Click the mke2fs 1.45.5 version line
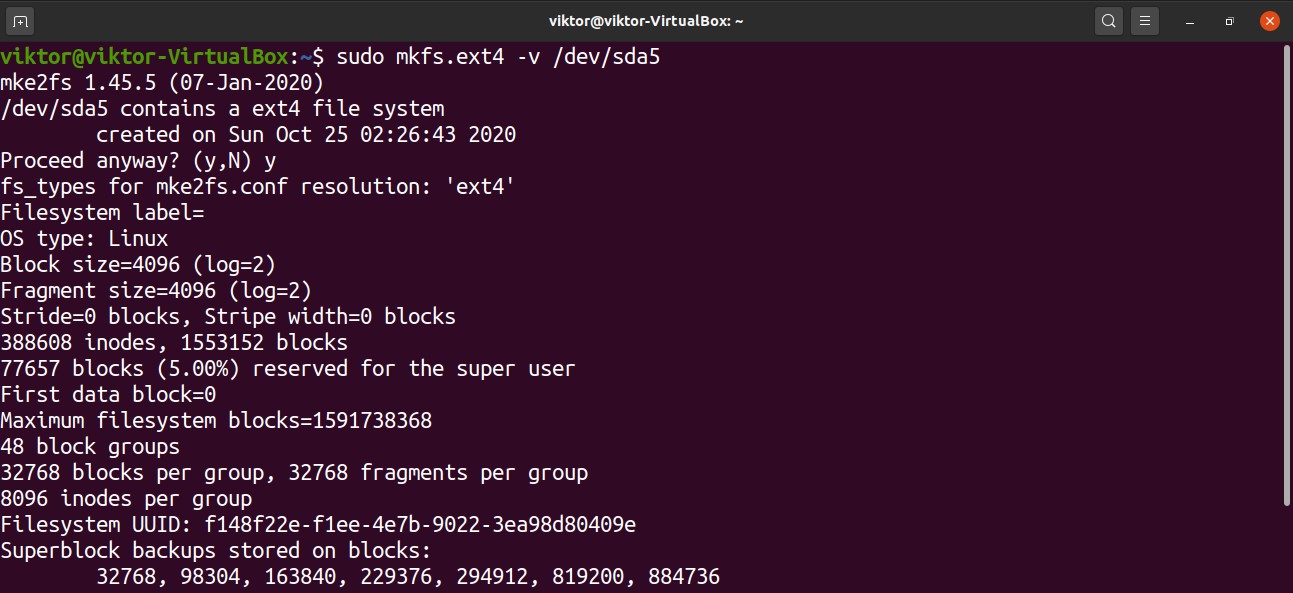This screenshot has width=1293, height=593. [x=162, y=82]
